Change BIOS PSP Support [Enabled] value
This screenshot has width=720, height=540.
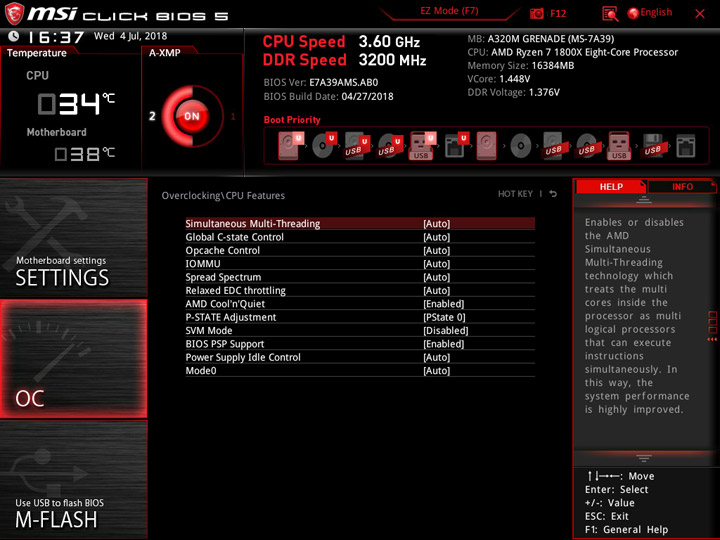(444, 343)
